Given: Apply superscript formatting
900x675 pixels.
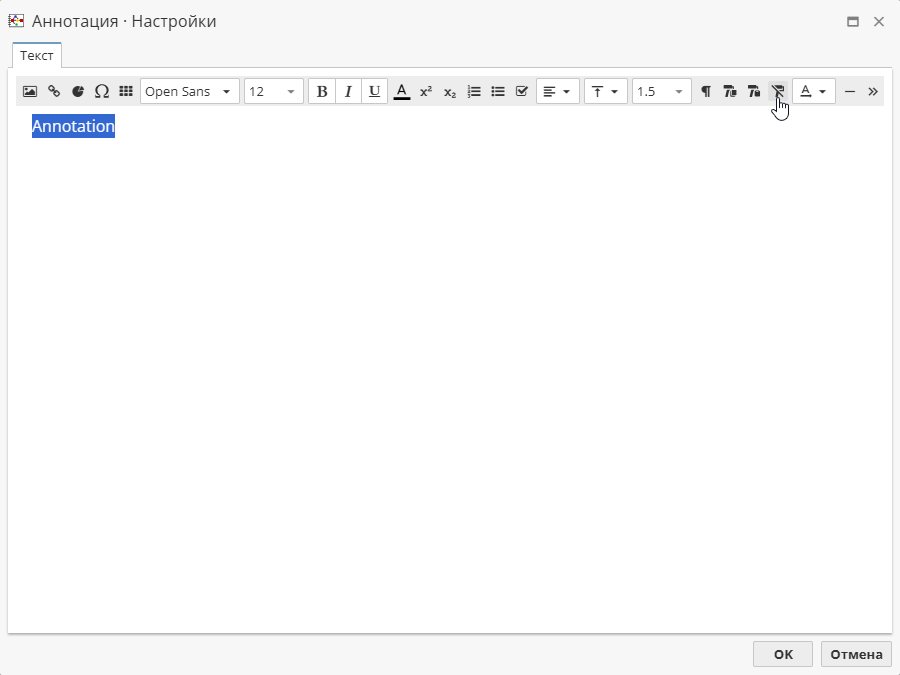Looking at the screenshot, I should pyautogui.click(x=426, y=91).
